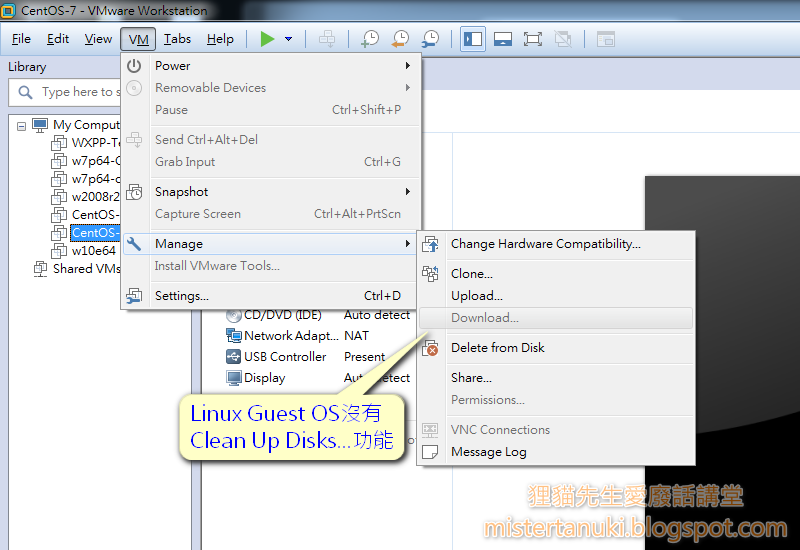The height and width of the screenshot is (550, 800).
Task: Open the power options dropdown arrow
Action: coord(288,39)
